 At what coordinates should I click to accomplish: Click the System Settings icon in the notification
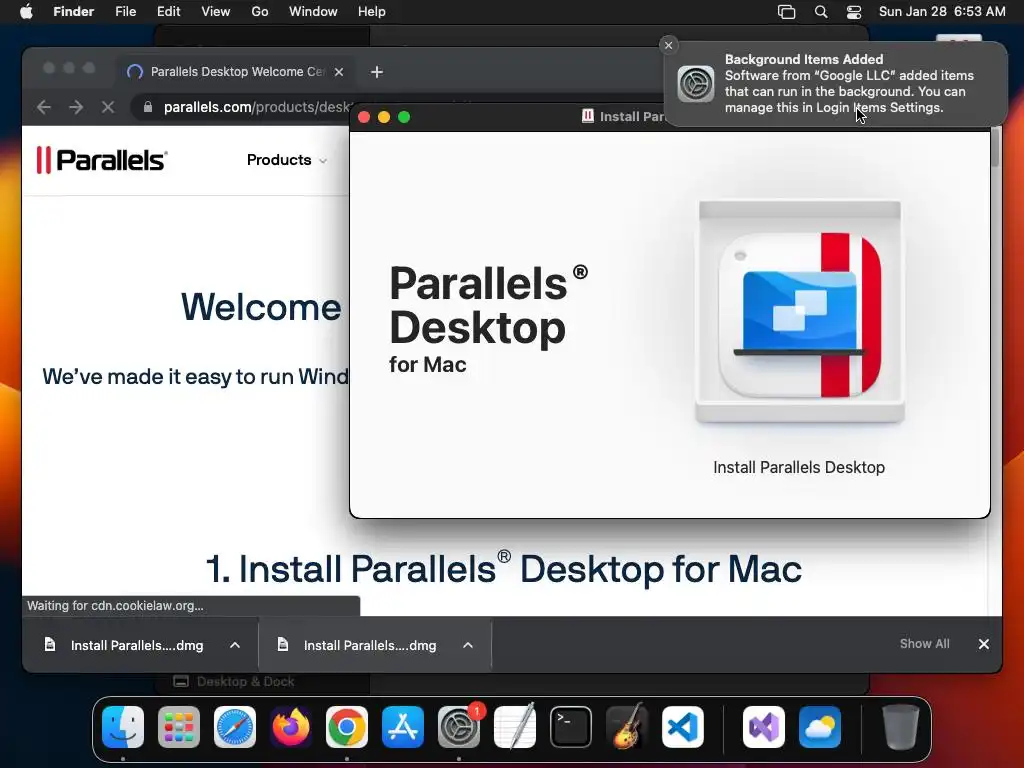[696, 84]
